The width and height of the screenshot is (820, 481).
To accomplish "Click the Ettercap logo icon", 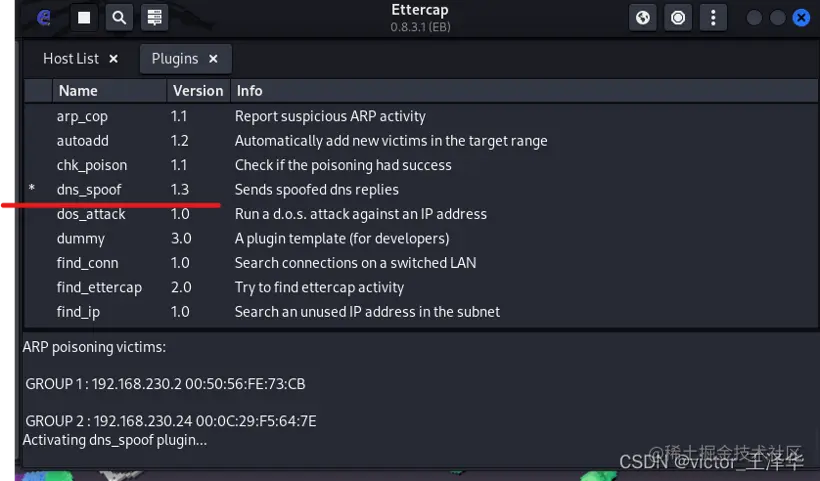I will 44,18.
